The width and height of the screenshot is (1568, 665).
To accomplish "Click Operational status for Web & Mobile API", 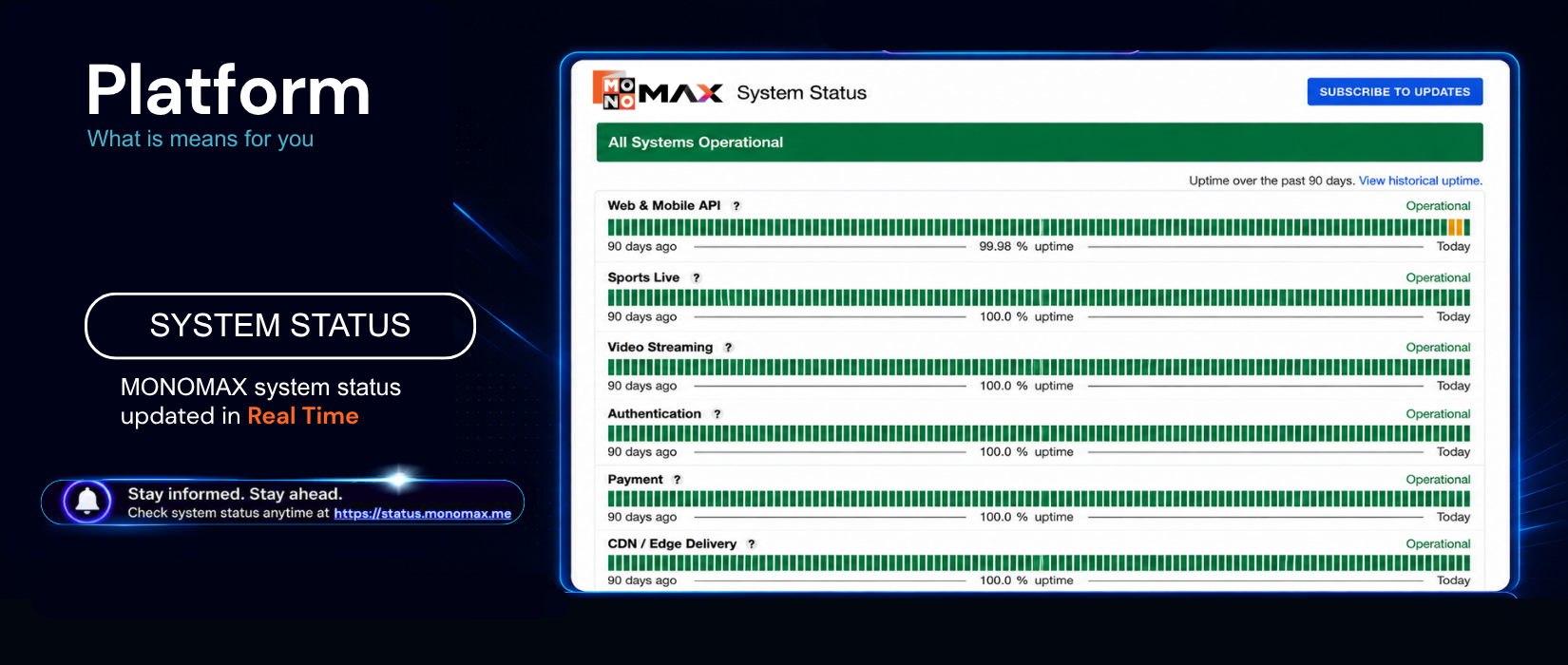I will (x=1438, y=206).
